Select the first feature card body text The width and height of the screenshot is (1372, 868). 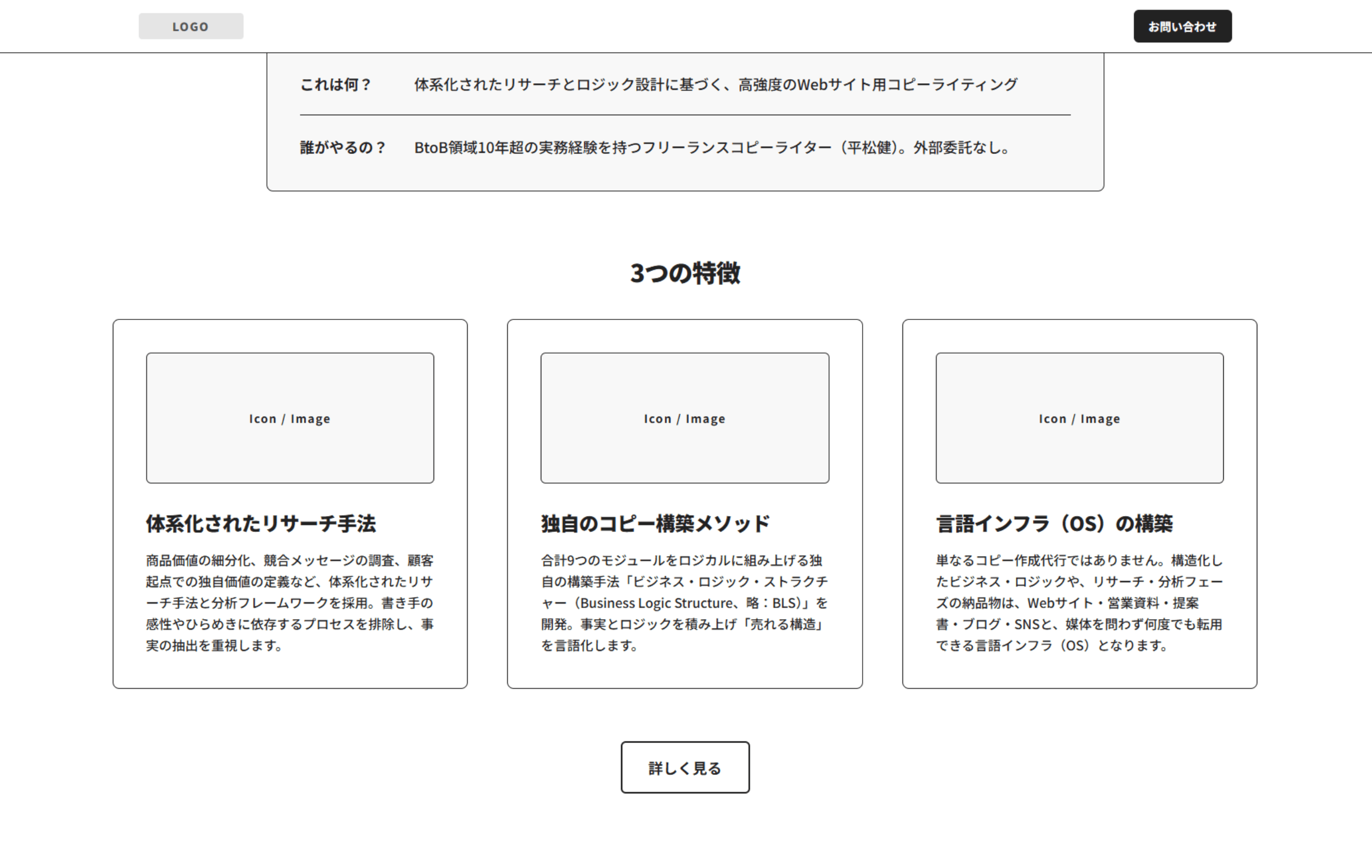[x=290, y=602]
